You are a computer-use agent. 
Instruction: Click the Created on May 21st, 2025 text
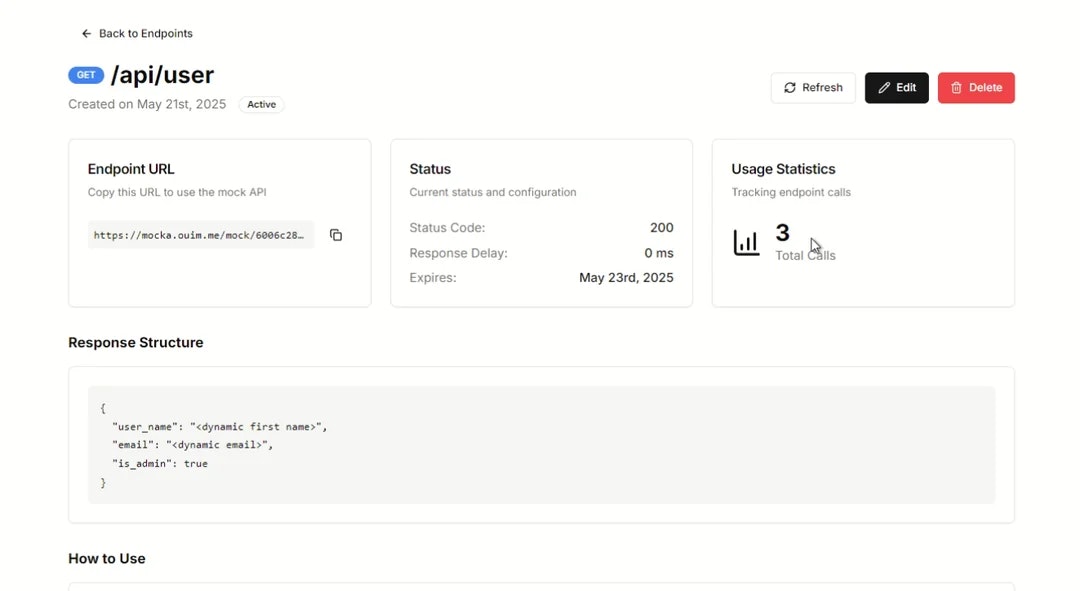(147, 104)
